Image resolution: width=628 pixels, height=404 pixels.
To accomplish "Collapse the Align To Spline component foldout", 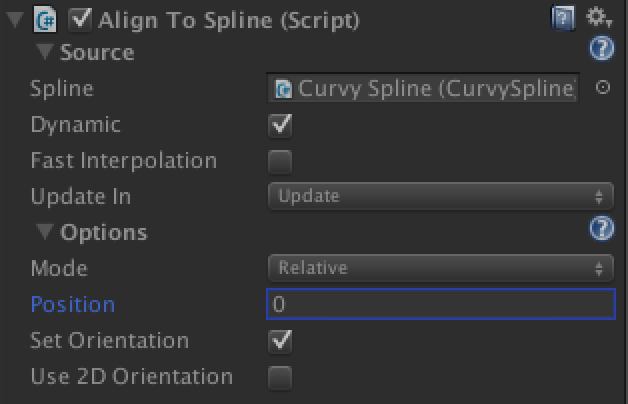I will tap(15, 20).
